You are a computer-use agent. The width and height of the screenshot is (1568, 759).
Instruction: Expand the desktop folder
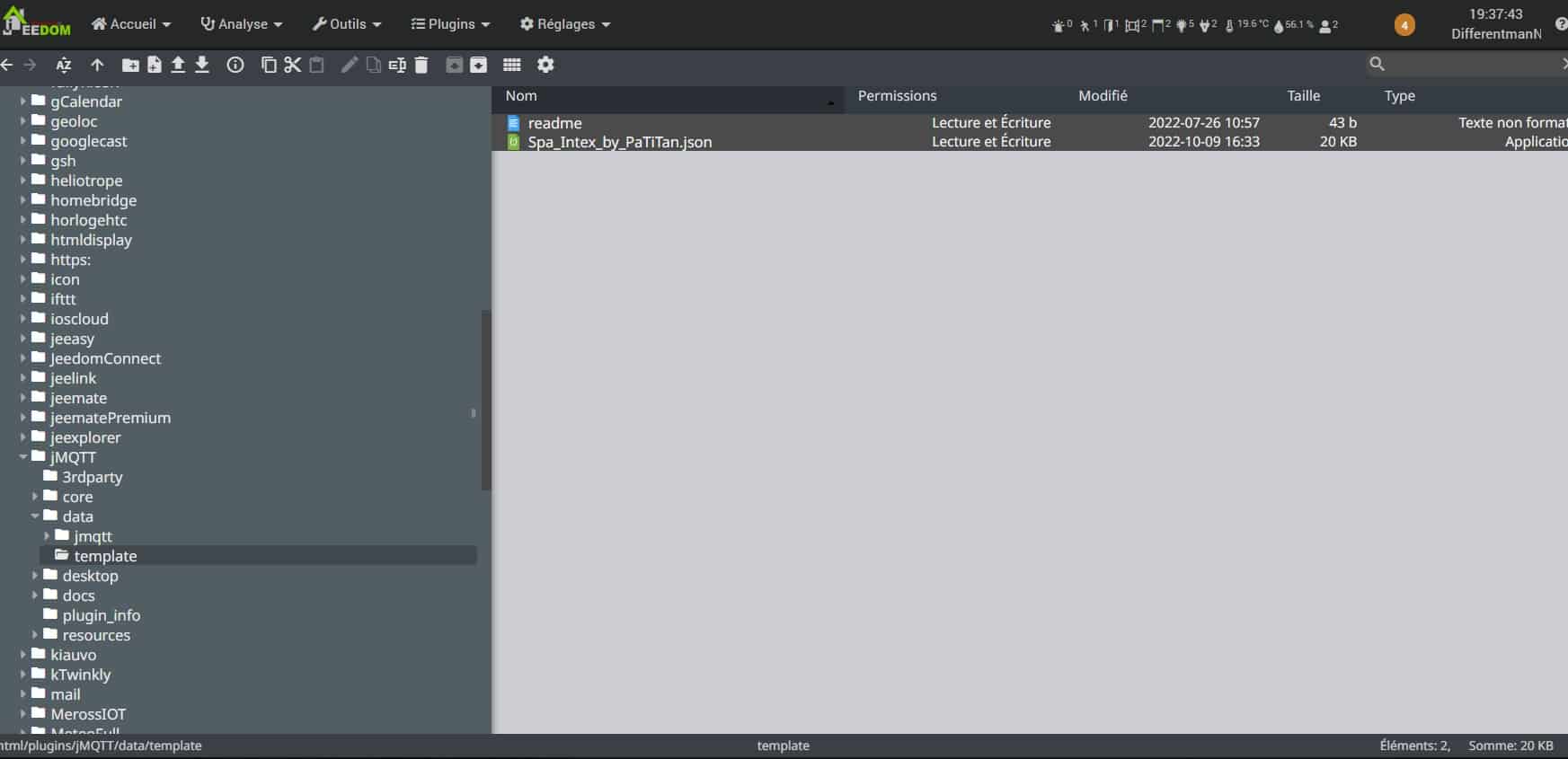tap(35, 575)
